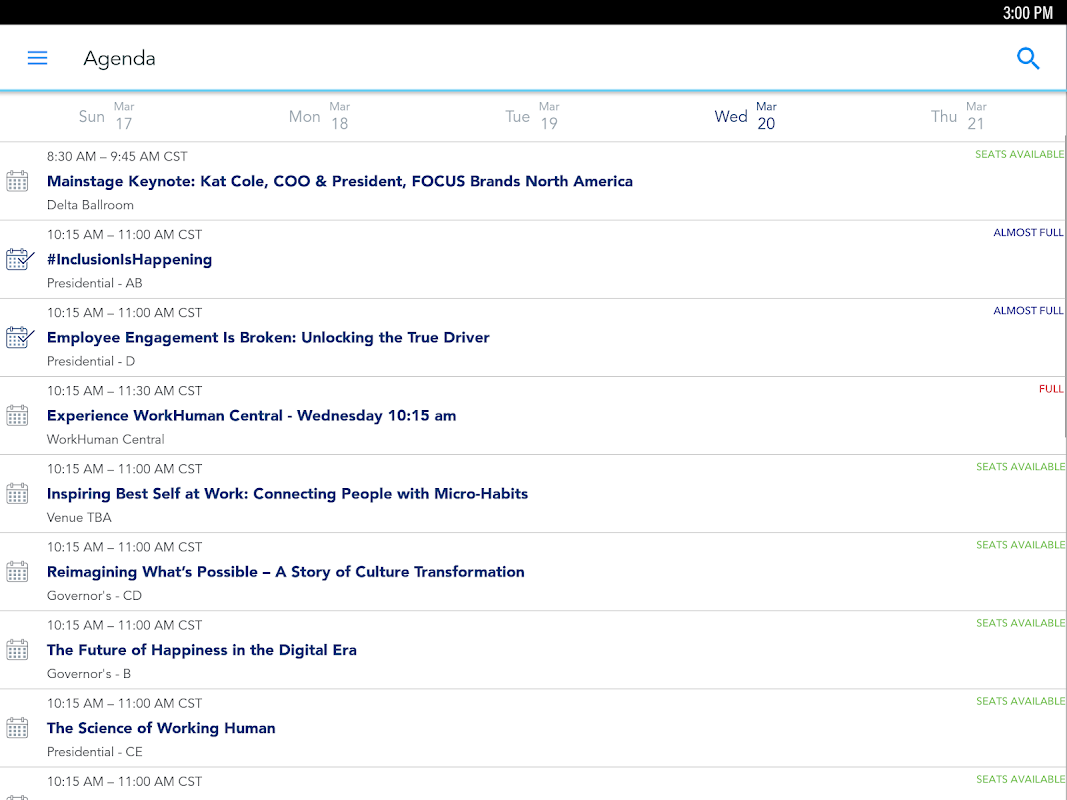This screenshot has width=1067, height=800.
Task: Open the hamburger navigation menu
Action: (x=37, y=59)
